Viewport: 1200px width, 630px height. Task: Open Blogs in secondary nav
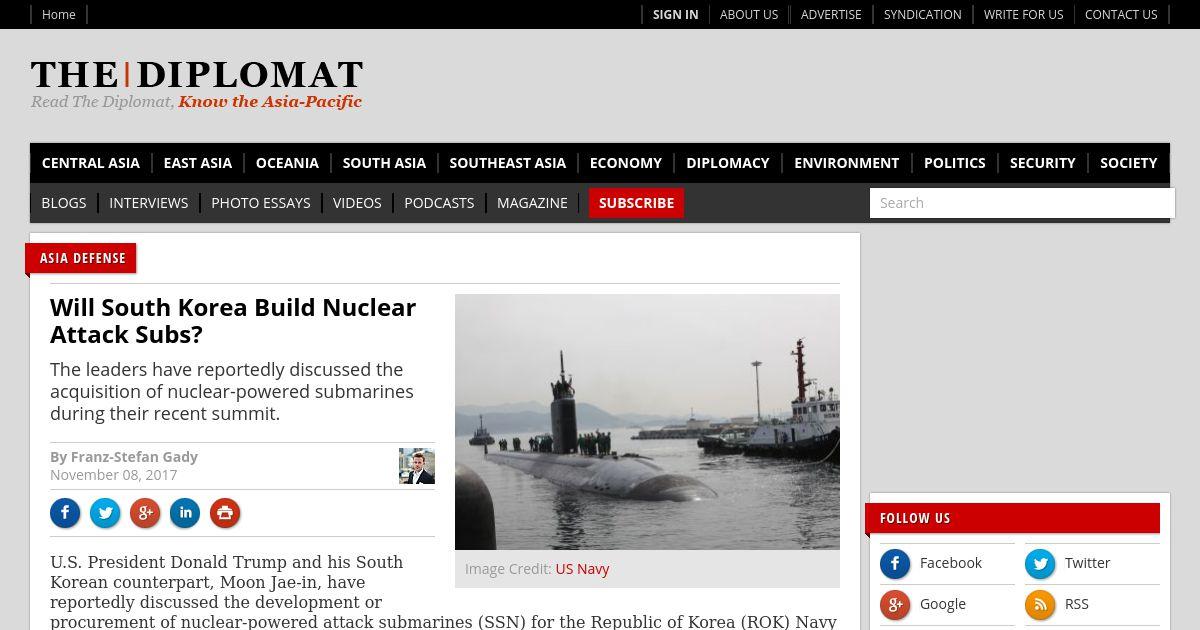click(x=64, y=203)
